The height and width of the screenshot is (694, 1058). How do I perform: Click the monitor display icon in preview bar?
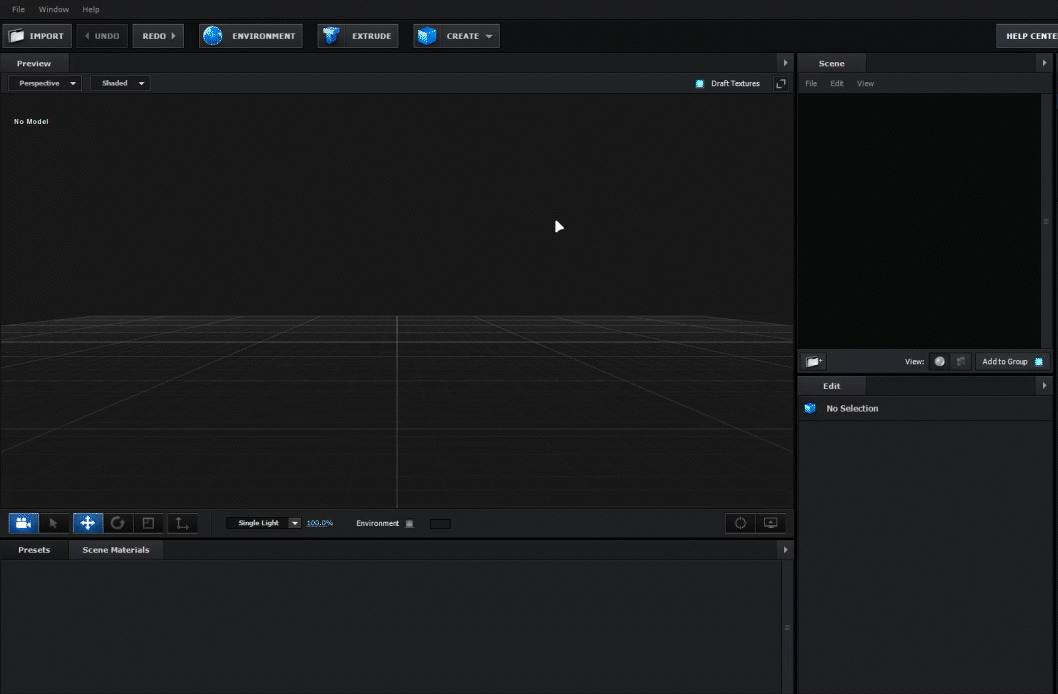(x=771, y=523)
